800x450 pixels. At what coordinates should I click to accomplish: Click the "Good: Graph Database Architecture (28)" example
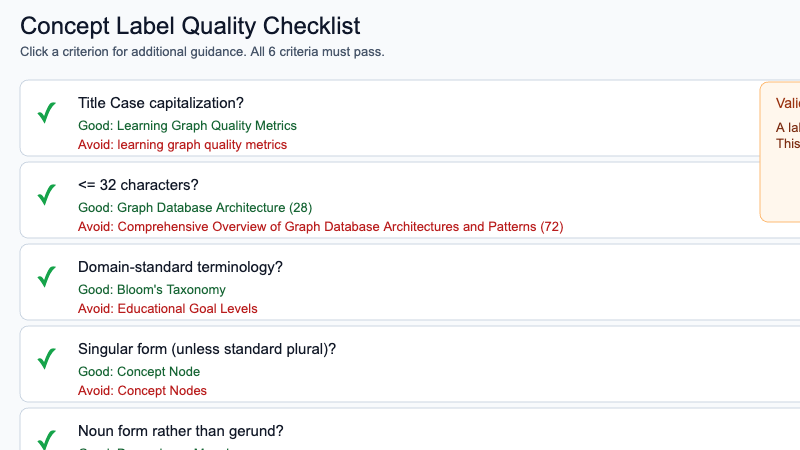[195, 208]
